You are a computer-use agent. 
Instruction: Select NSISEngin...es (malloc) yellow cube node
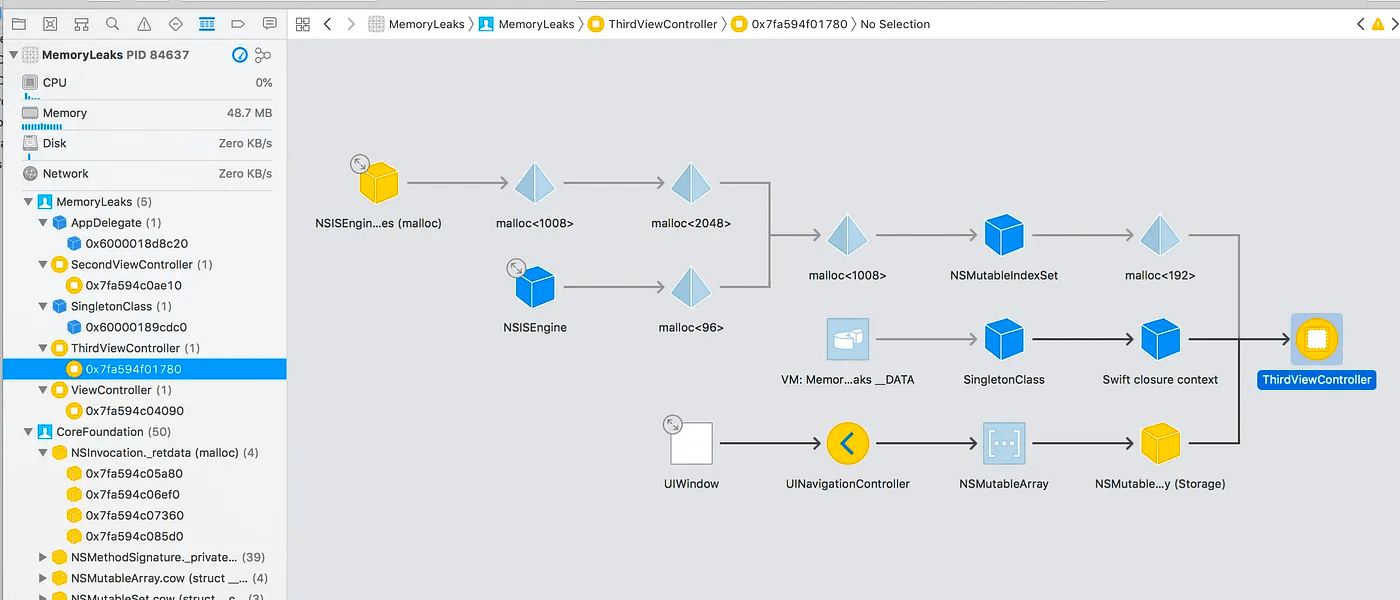coord(379,184)
